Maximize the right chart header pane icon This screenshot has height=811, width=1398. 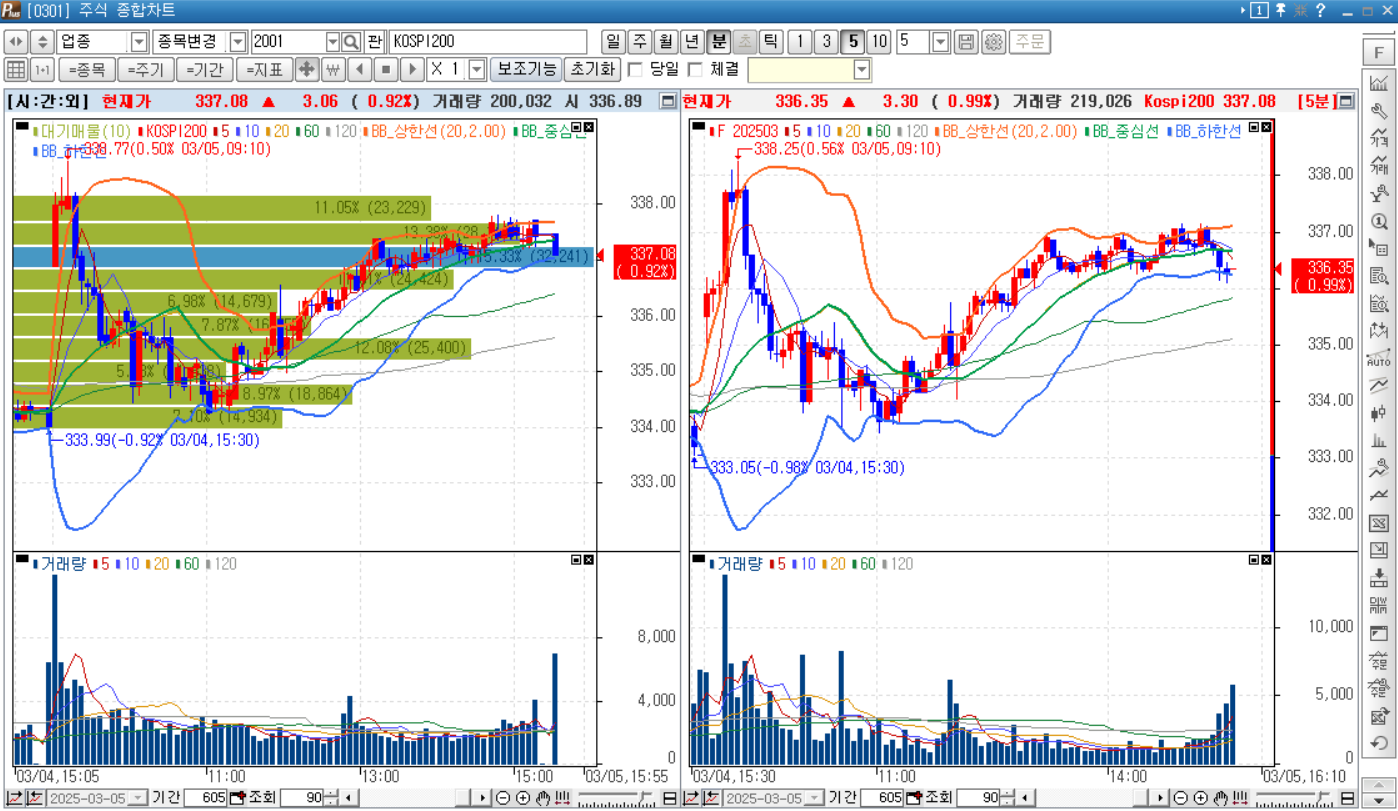pos(1346,101)
